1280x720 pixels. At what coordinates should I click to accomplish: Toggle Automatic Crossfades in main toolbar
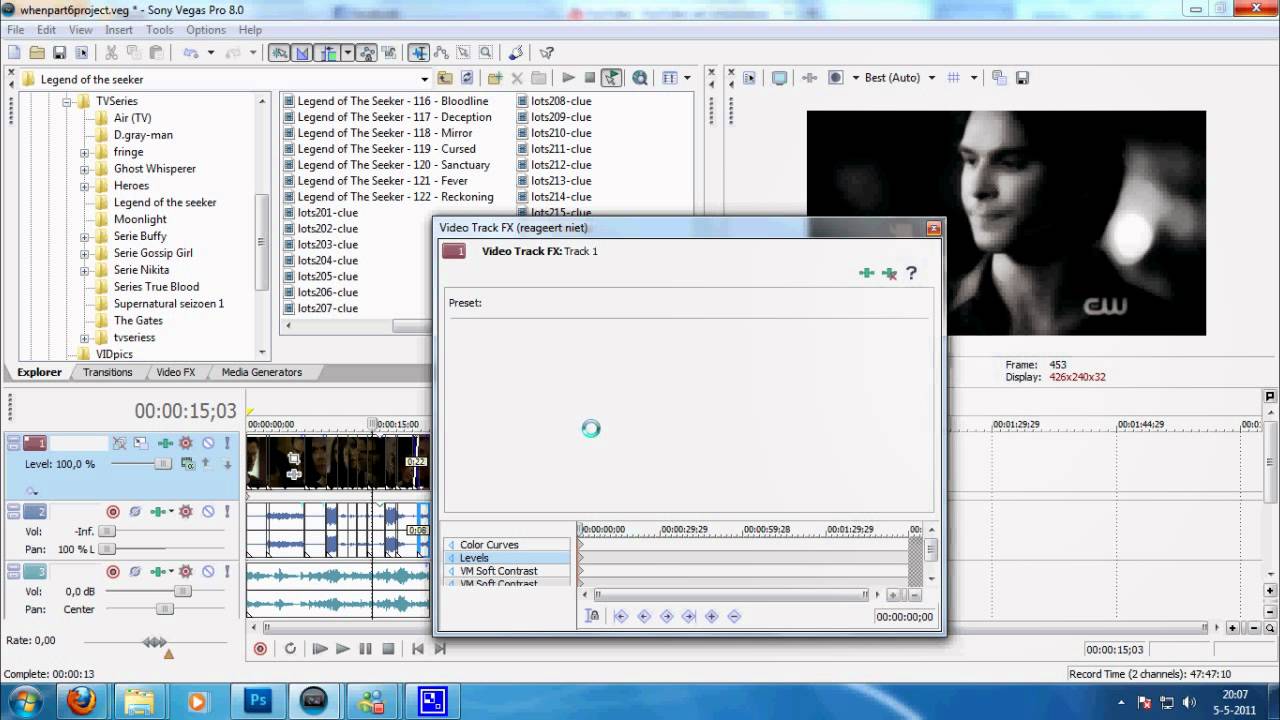301,53
